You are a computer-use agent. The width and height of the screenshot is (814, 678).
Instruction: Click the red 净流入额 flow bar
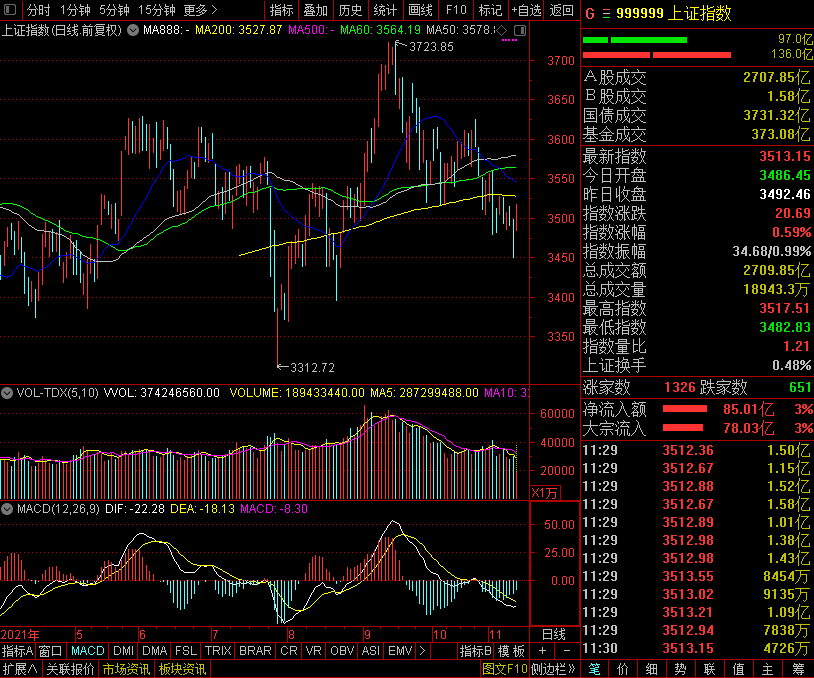tap(691, 409)
